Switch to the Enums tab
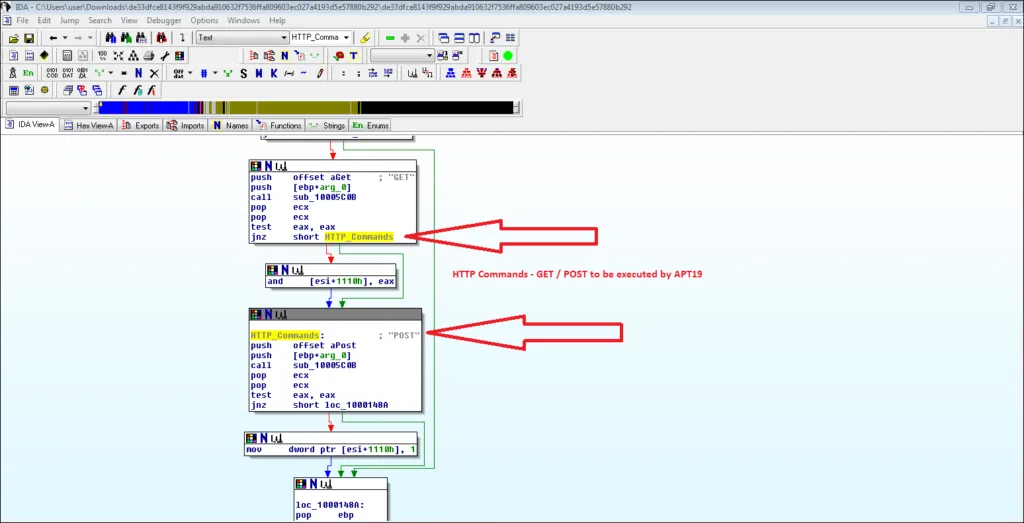 point(370,125)
